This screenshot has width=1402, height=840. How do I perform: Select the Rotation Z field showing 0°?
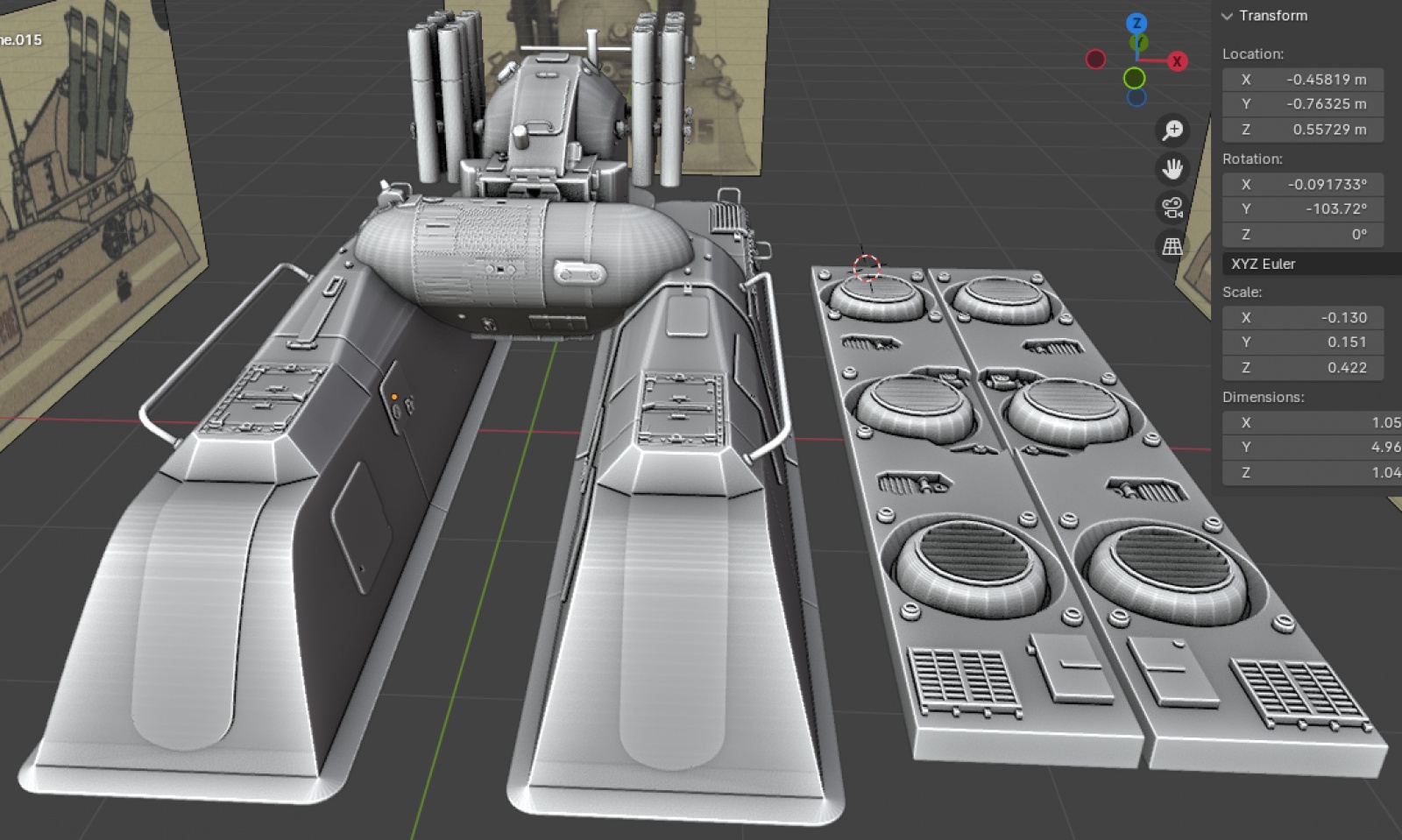coord(1303,235)
